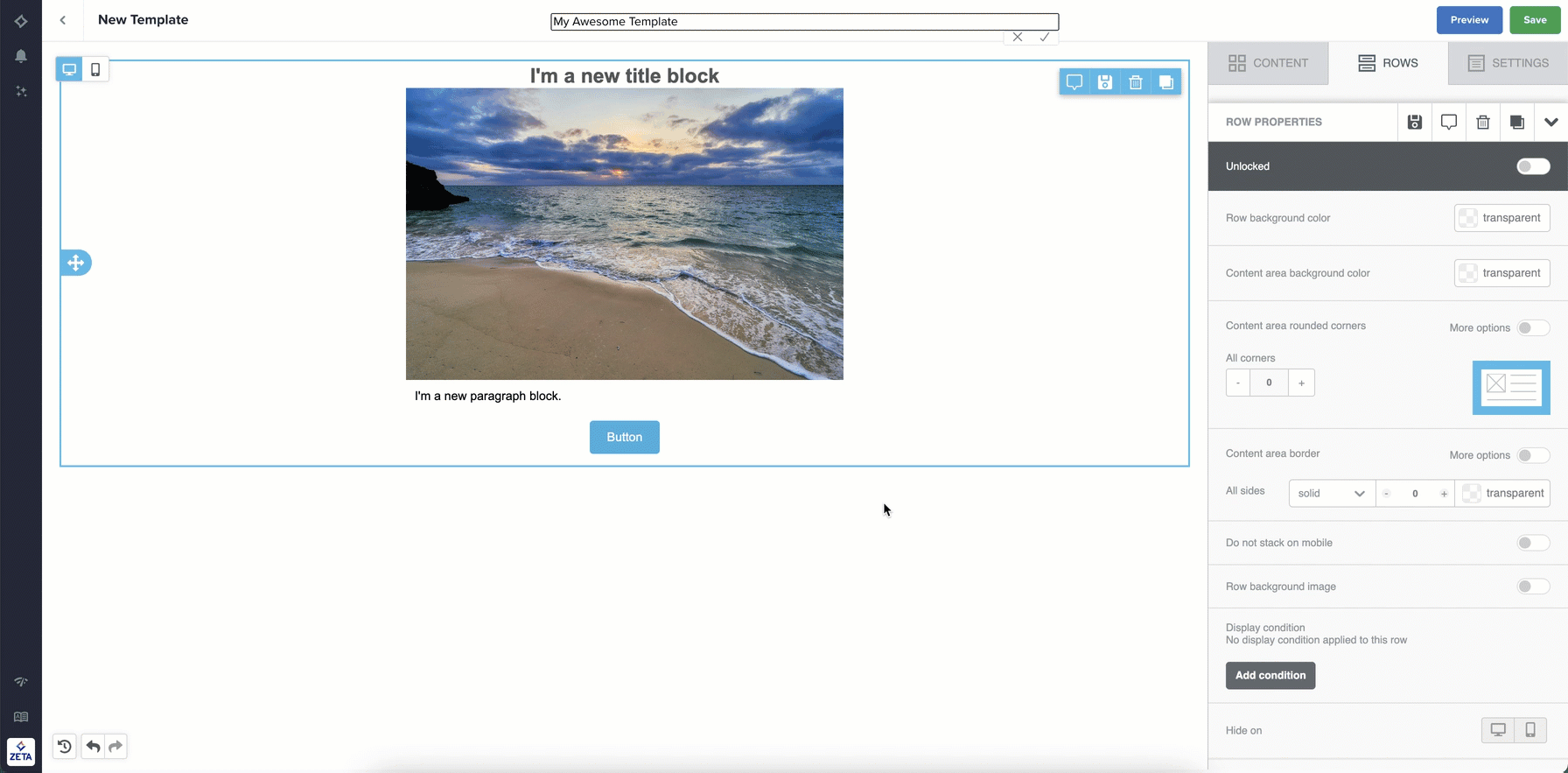
Task: Click the undo arrow
Action: (x=93, y=746)
